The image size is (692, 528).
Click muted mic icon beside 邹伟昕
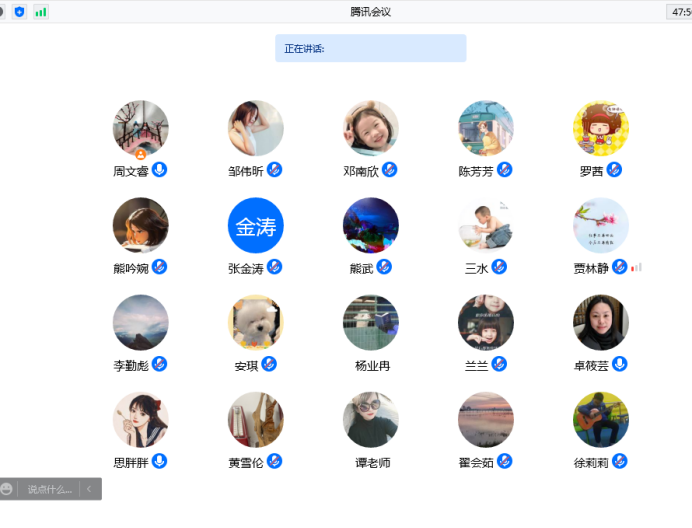coord(274,170)
